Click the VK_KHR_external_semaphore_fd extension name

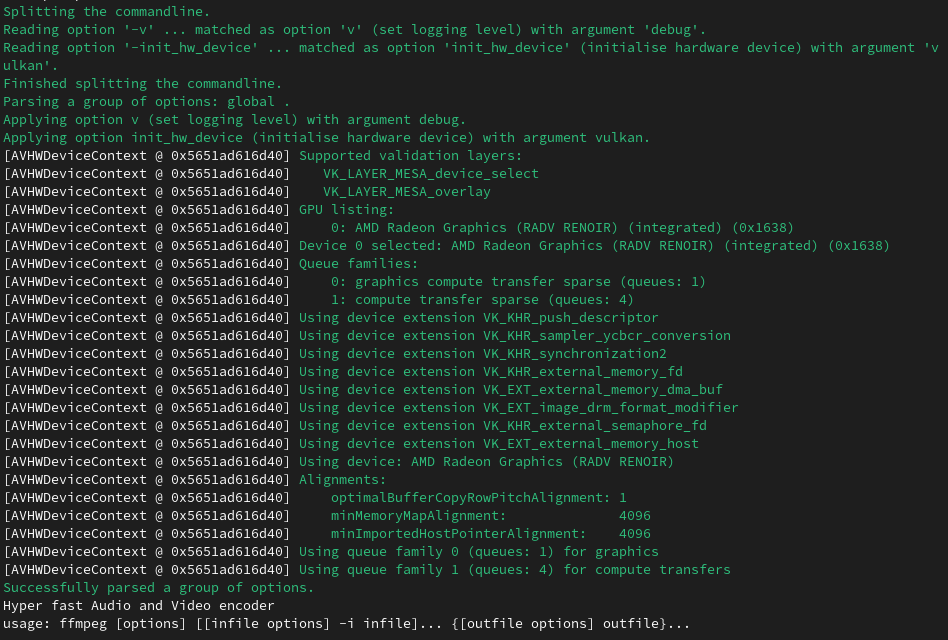tap(595, 425)
